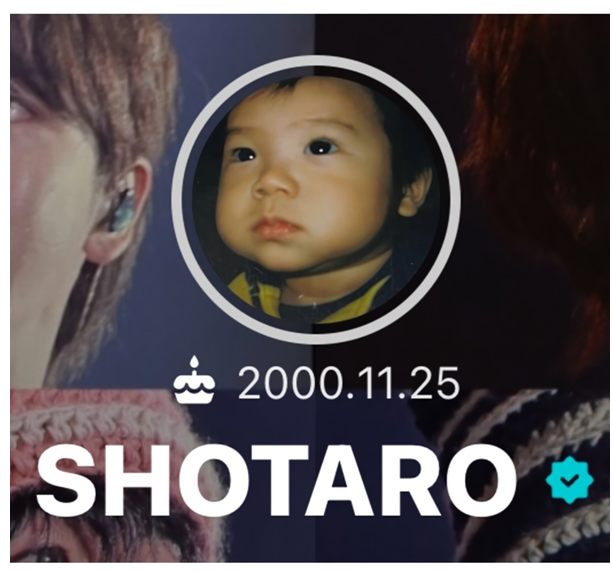Click the teal verified checkmark badge
The image size is (612, 572).
(x=569, y=480)
